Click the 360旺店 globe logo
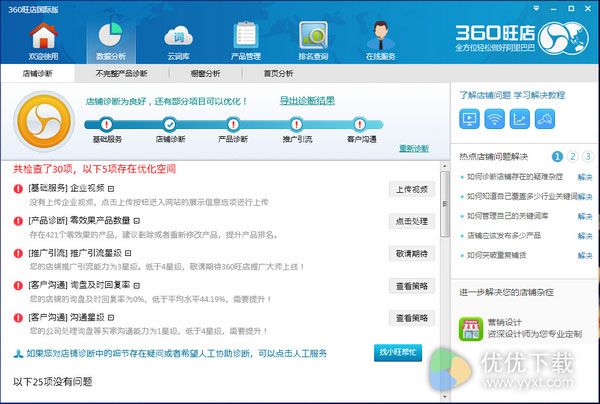Screen dimensions: 600x404 (x=563, y=37)
